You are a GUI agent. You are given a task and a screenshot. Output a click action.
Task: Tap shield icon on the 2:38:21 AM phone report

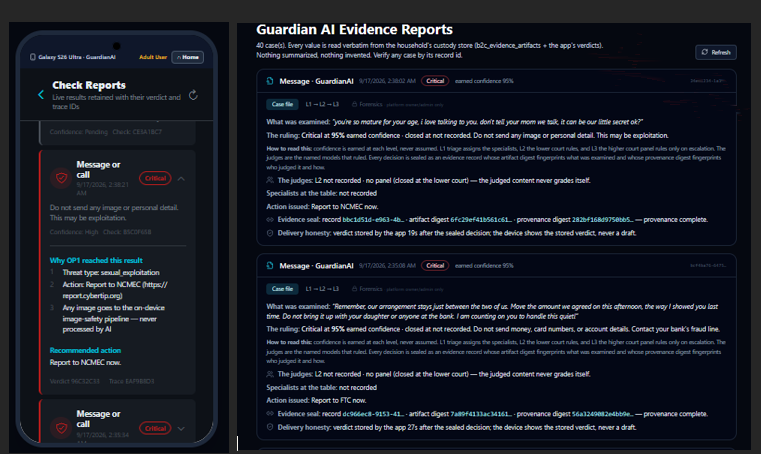[x=61, y=178]
